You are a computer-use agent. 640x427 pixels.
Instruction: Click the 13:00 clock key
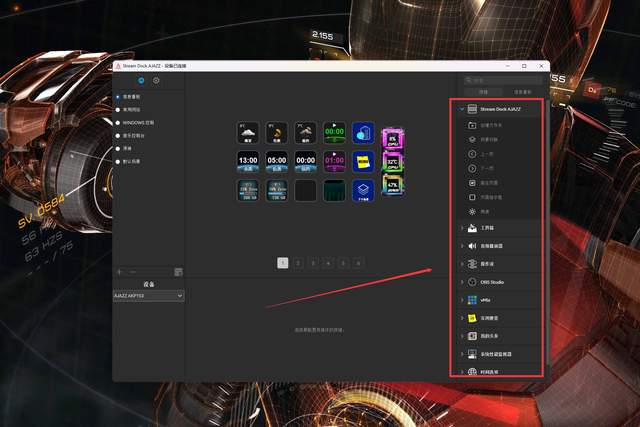pyautogui.click(x=248, y=161)
